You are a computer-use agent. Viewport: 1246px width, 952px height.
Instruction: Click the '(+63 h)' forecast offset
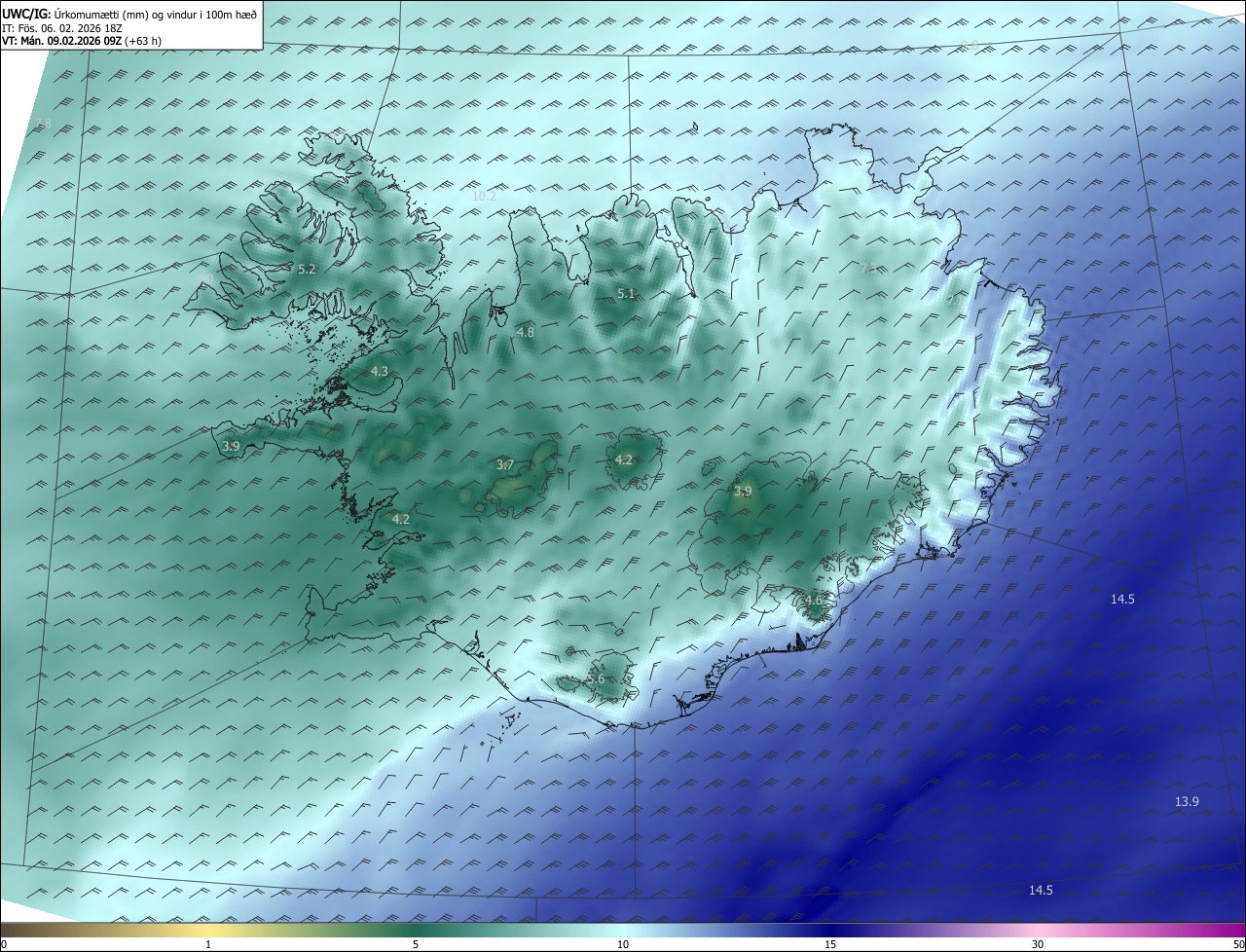(x=143, y=41)
